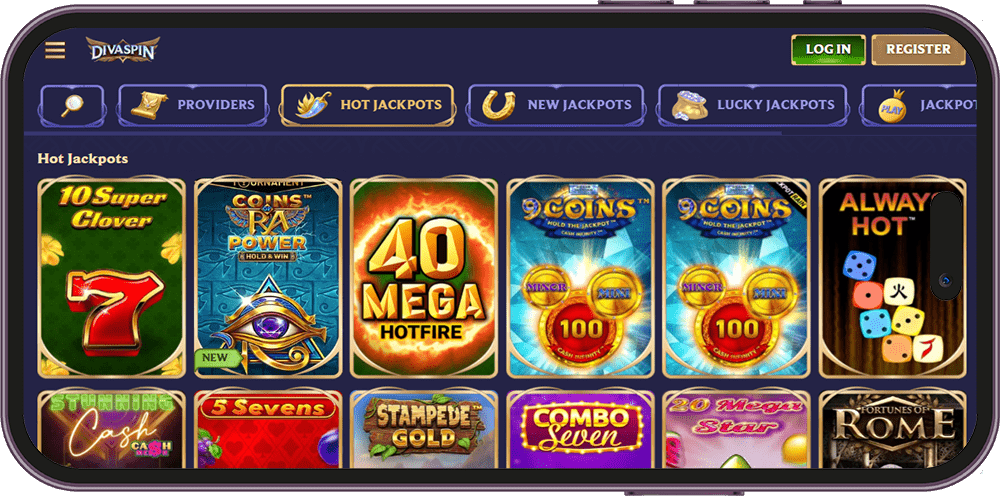Click the coin pot Lucky Jackpots icon
1000x496 pixels.
[x=689, y=105]
